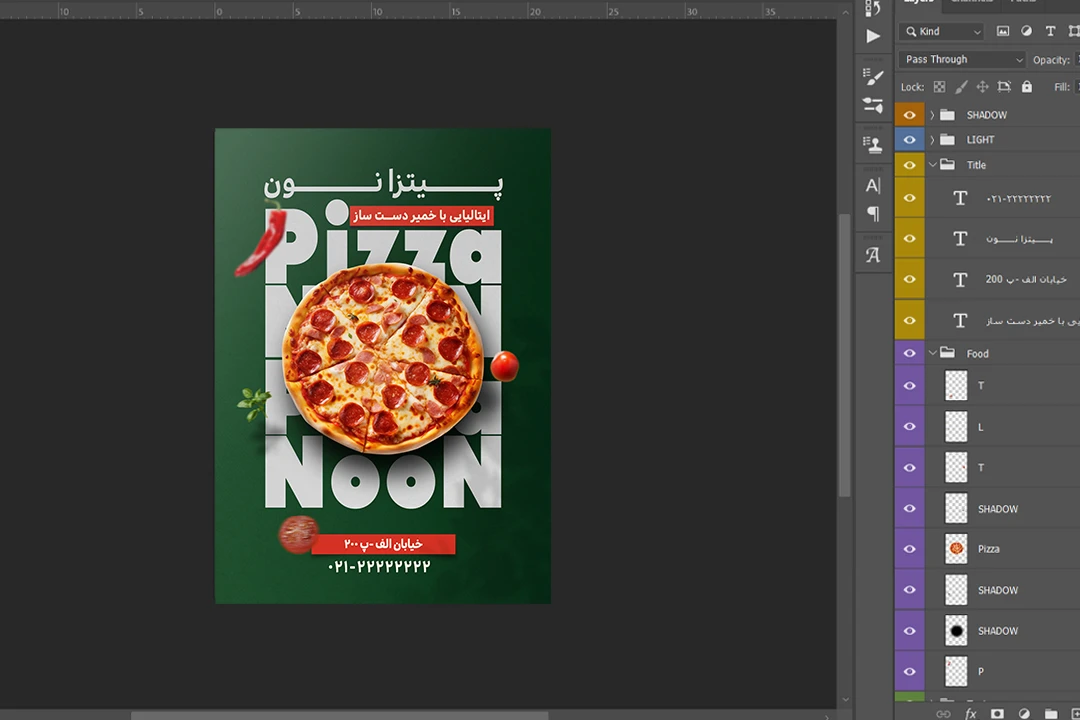The width and height of the screenshot is (1080, 720).
Task: Click the L layer thumbnail
Action: tap(956, 426)
